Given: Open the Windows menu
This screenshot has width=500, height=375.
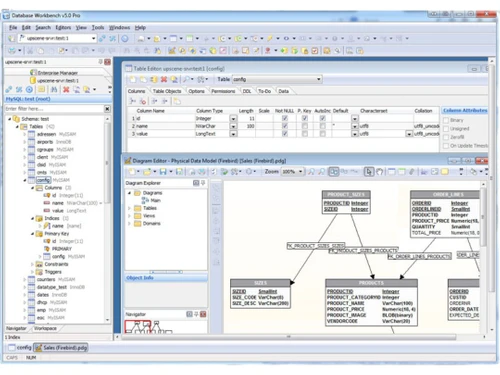Looking at the screenshot, I should click(119, 28).
